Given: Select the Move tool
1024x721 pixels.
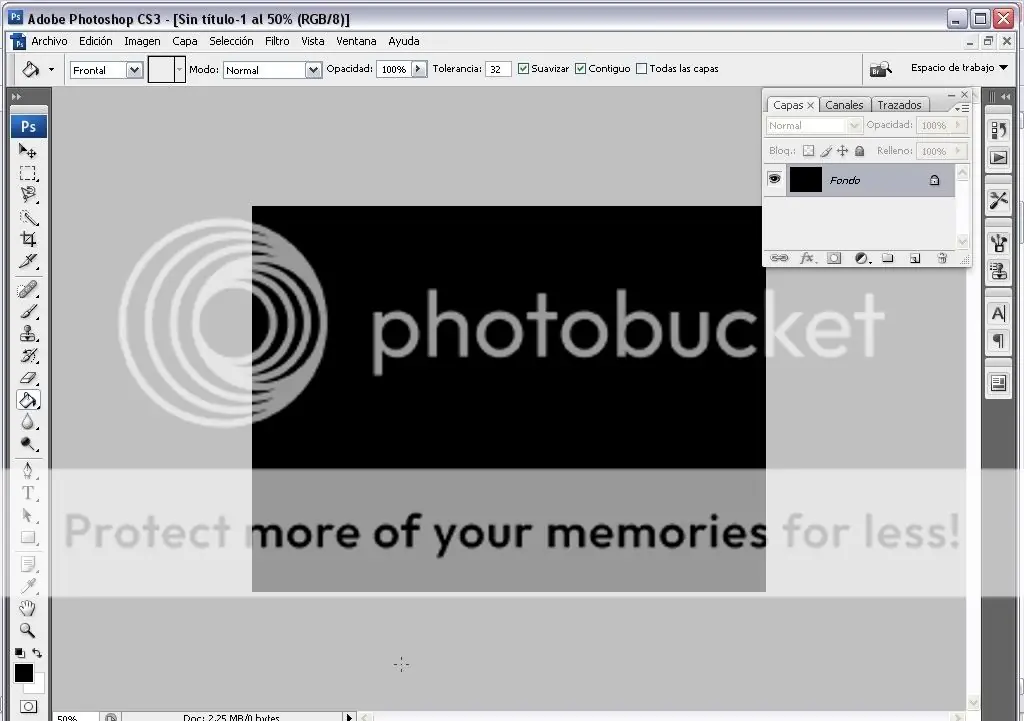Looking at the screenshot, I should coord(27,151).
